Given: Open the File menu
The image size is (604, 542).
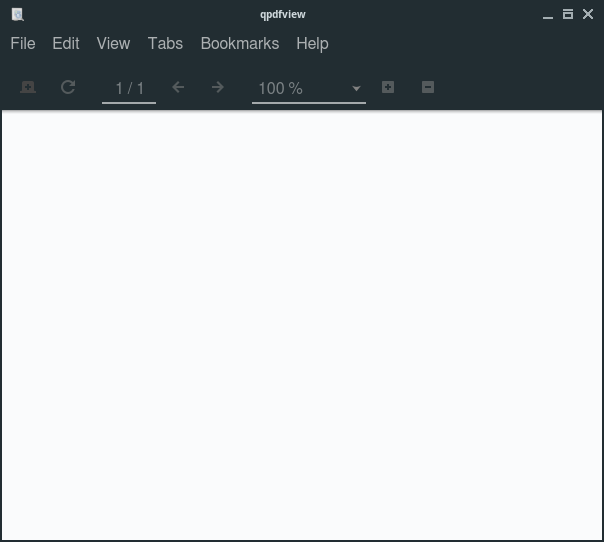Looking at the screenshot, I should 23,44.
